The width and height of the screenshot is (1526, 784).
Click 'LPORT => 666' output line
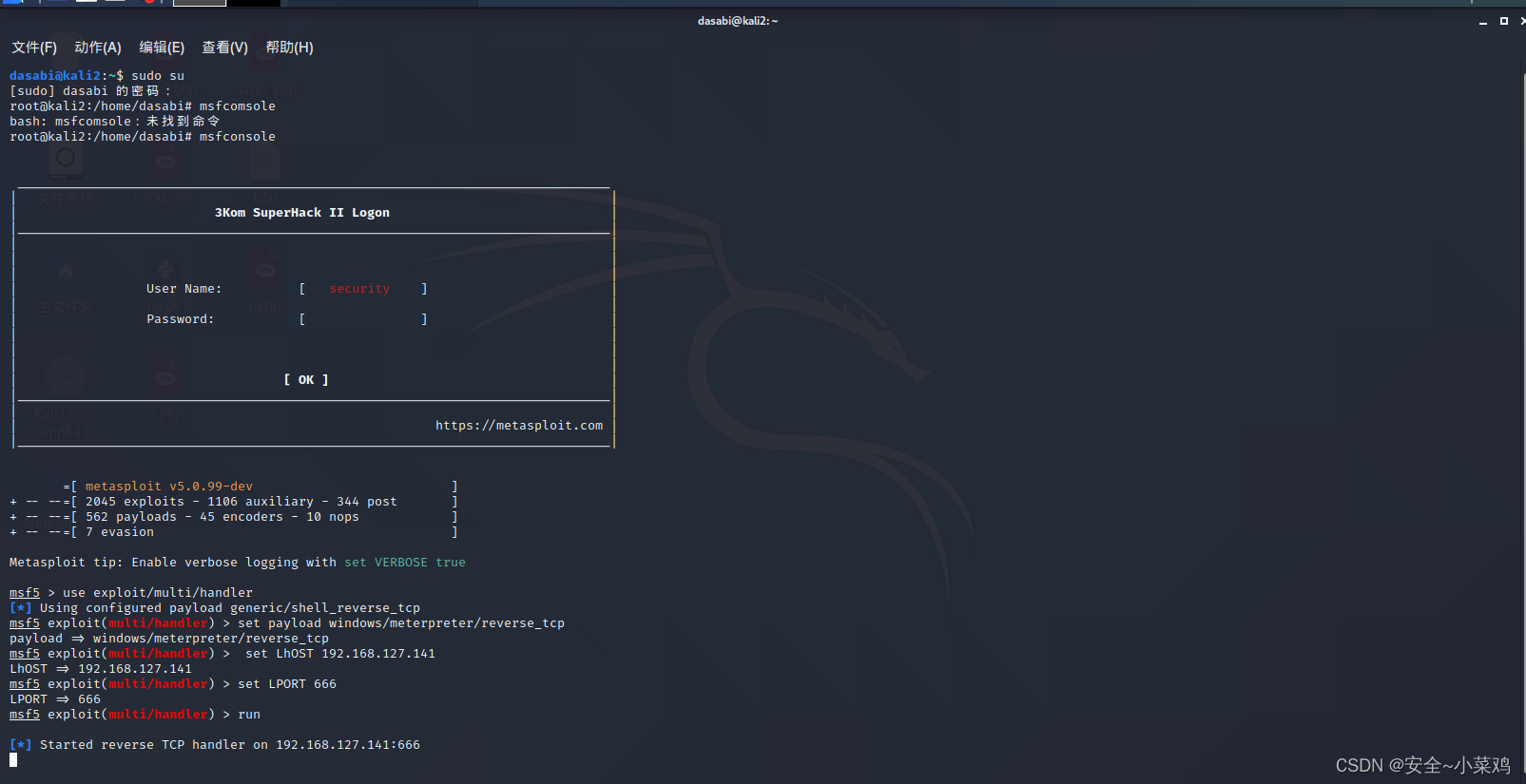pos(55,699)
